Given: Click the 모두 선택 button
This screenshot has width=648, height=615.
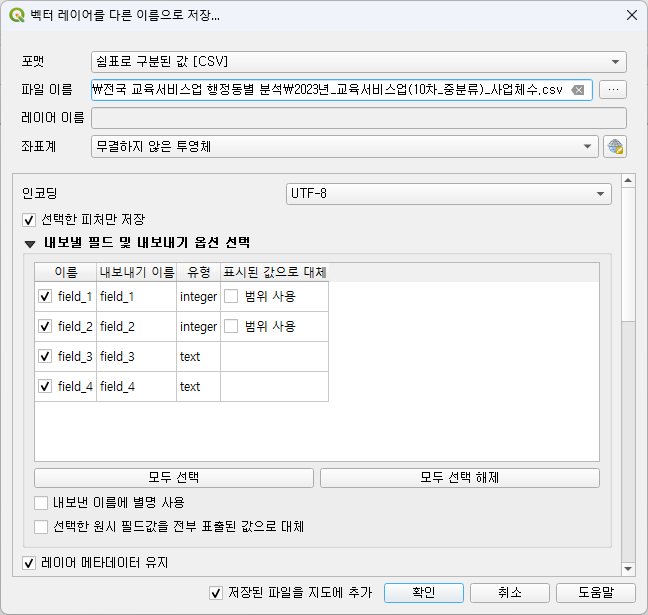Looking at the screenshot, I should 174,478.
